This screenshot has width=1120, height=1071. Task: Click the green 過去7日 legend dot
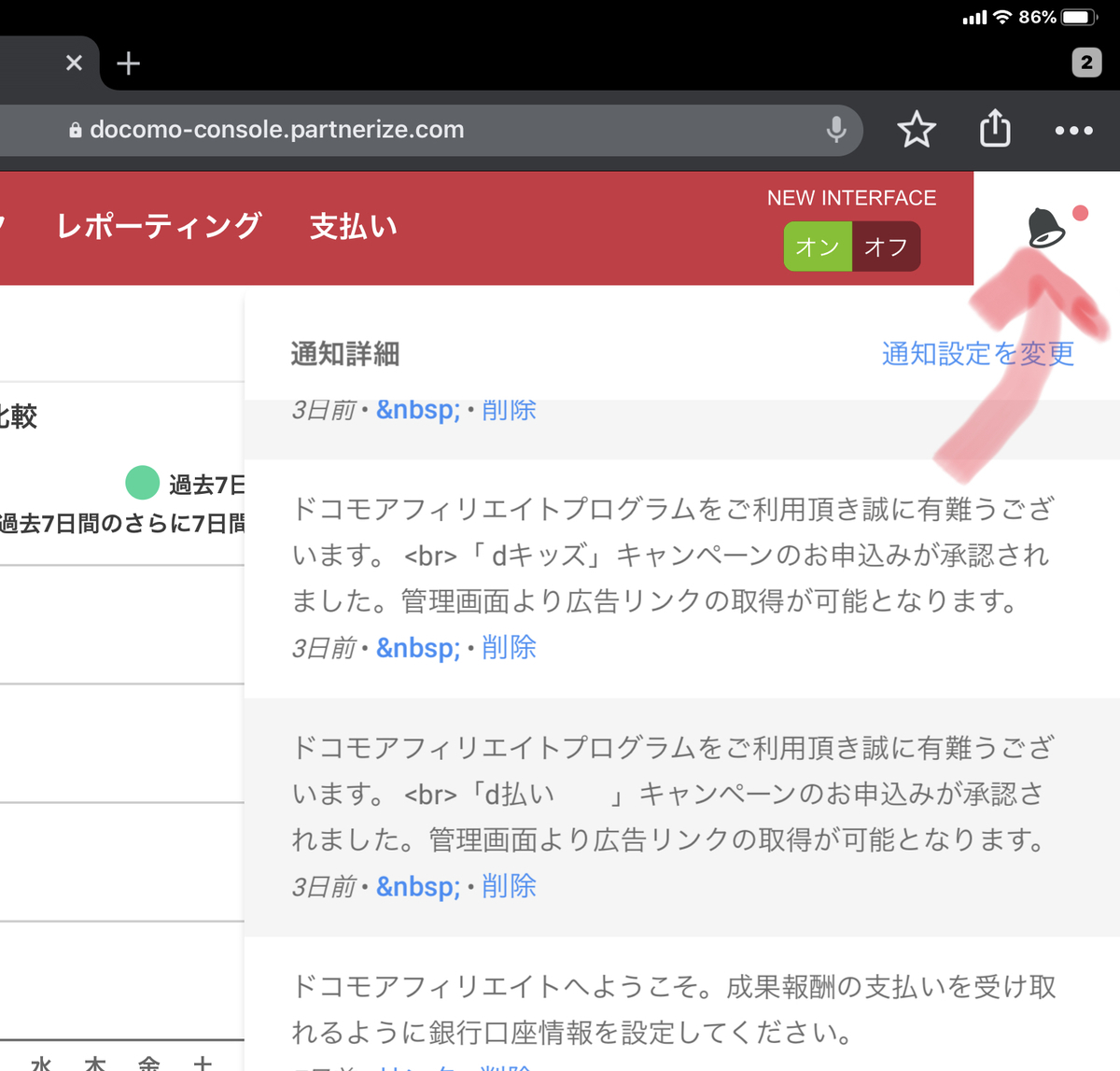142,483
